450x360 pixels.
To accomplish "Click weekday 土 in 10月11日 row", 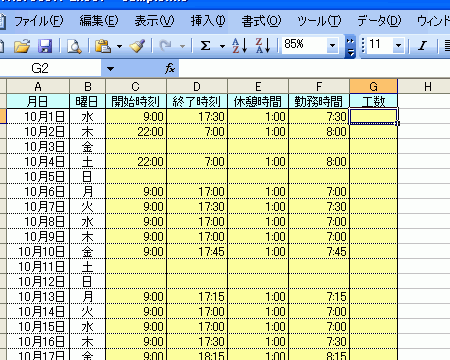I will pyautogui.click(x=88, y=266).
